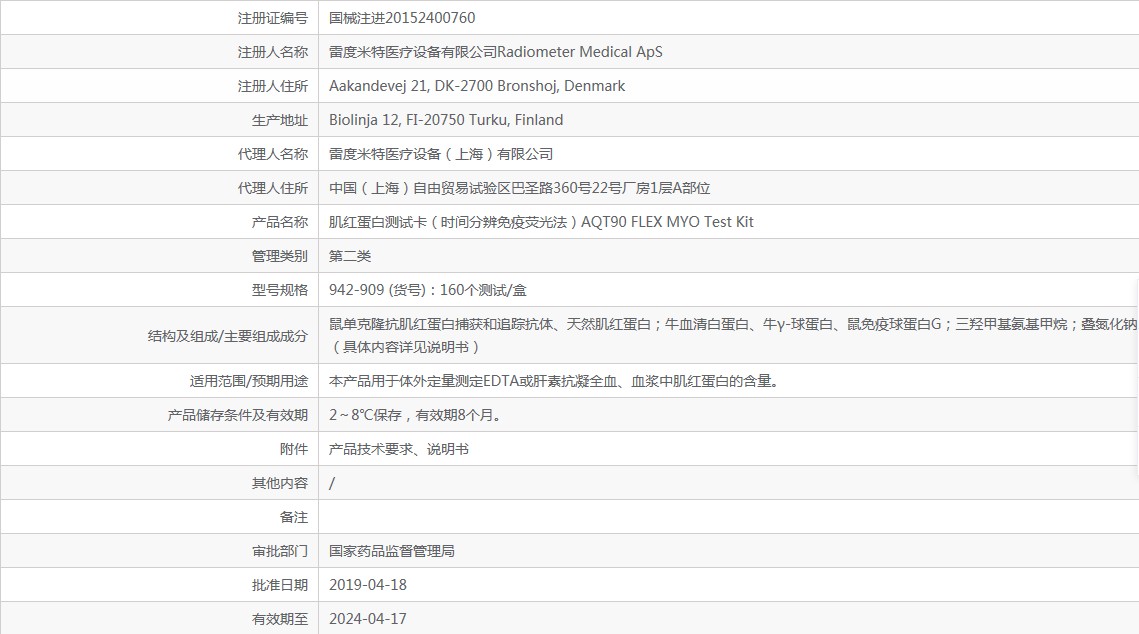Click the 型号规格 label
Screen dimensions: 1139x634
[x=280, y=290]
